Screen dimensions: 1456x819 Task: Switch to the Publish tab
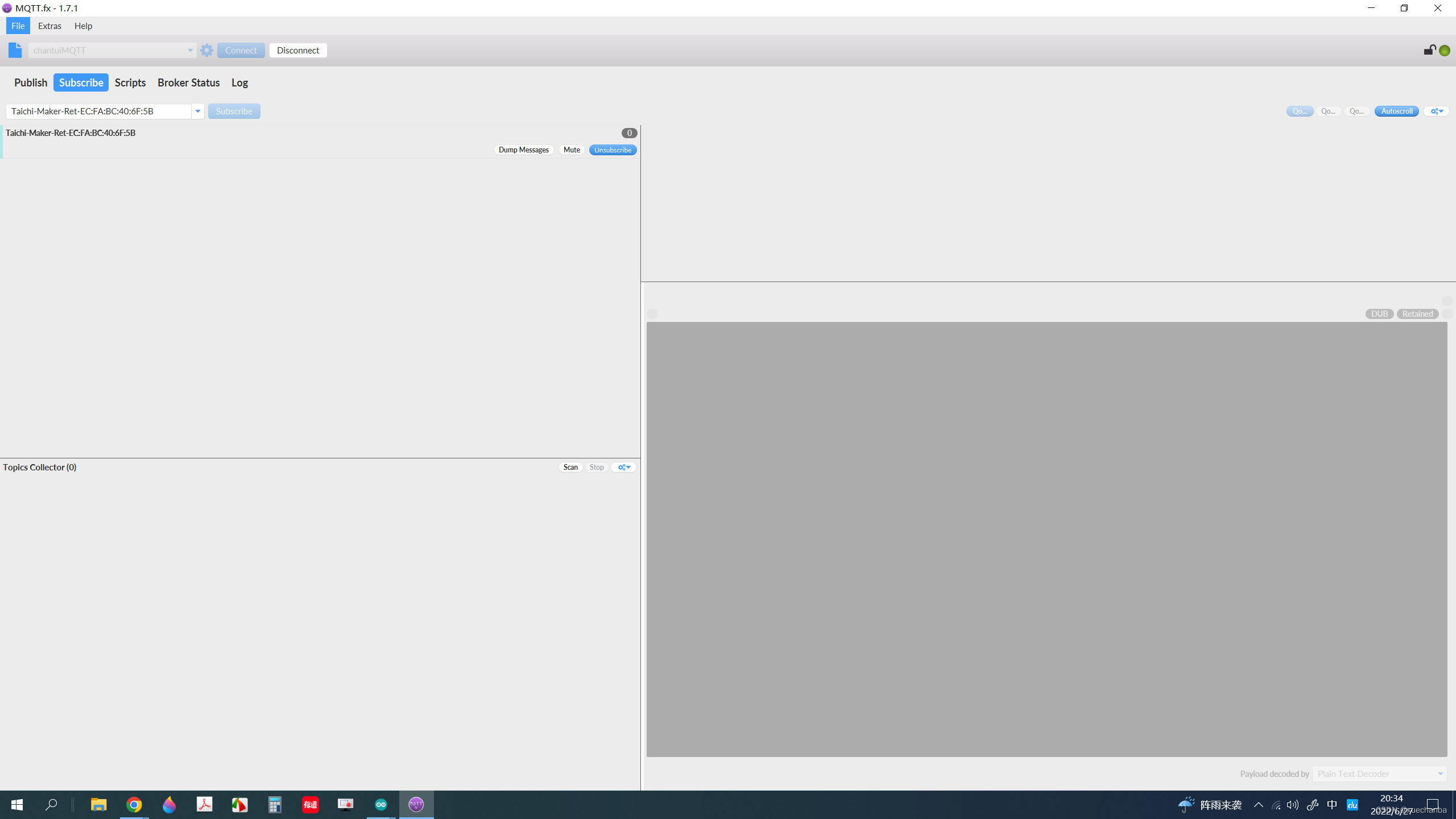[x=30, y=82]
